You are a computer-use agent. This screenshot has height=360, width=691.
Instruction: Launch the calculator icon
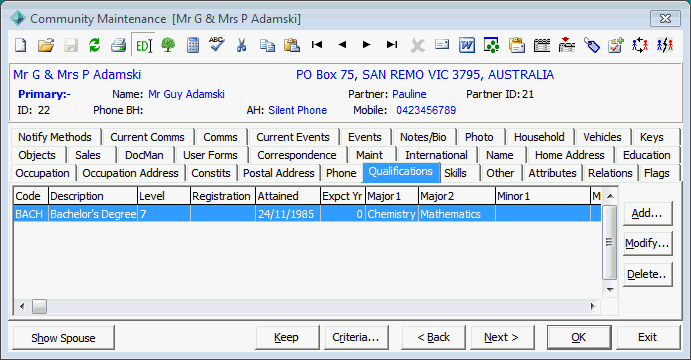pos(193,45)
